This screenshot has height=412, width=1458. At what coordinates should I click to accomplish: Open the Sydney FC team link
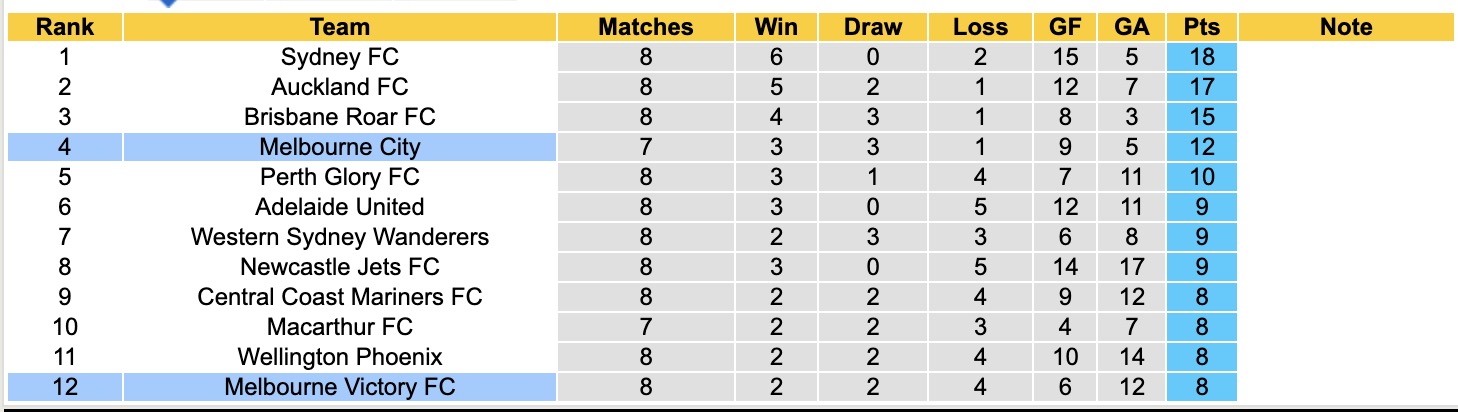tap(340, 57)
